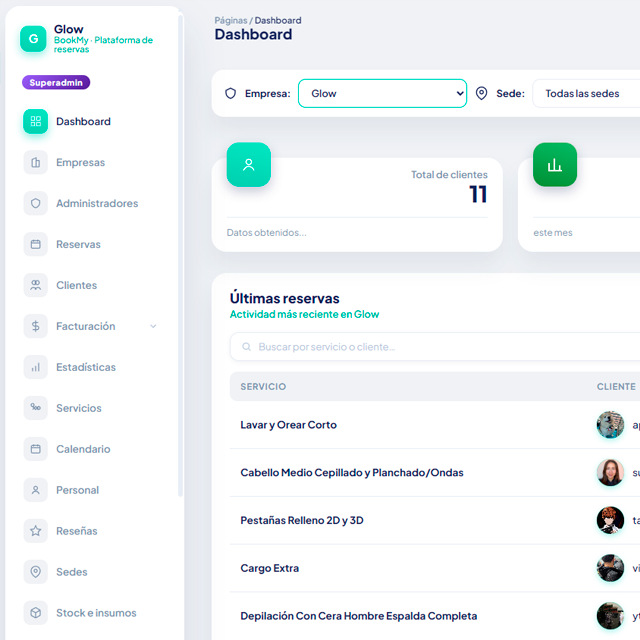Click BookMy Plataforma de reservas tagline

pos(103,44)
